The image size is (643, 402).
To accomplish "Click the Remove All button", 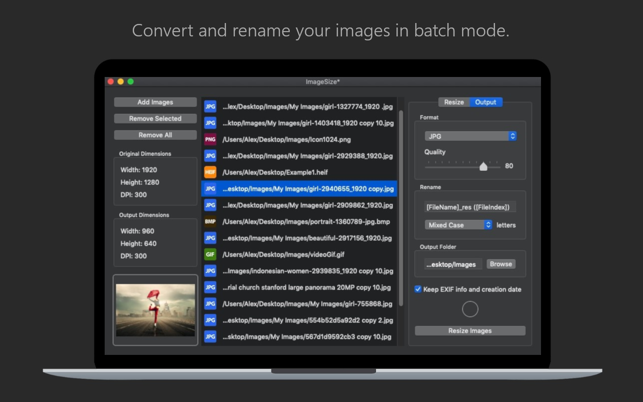I will pos(155,135).
